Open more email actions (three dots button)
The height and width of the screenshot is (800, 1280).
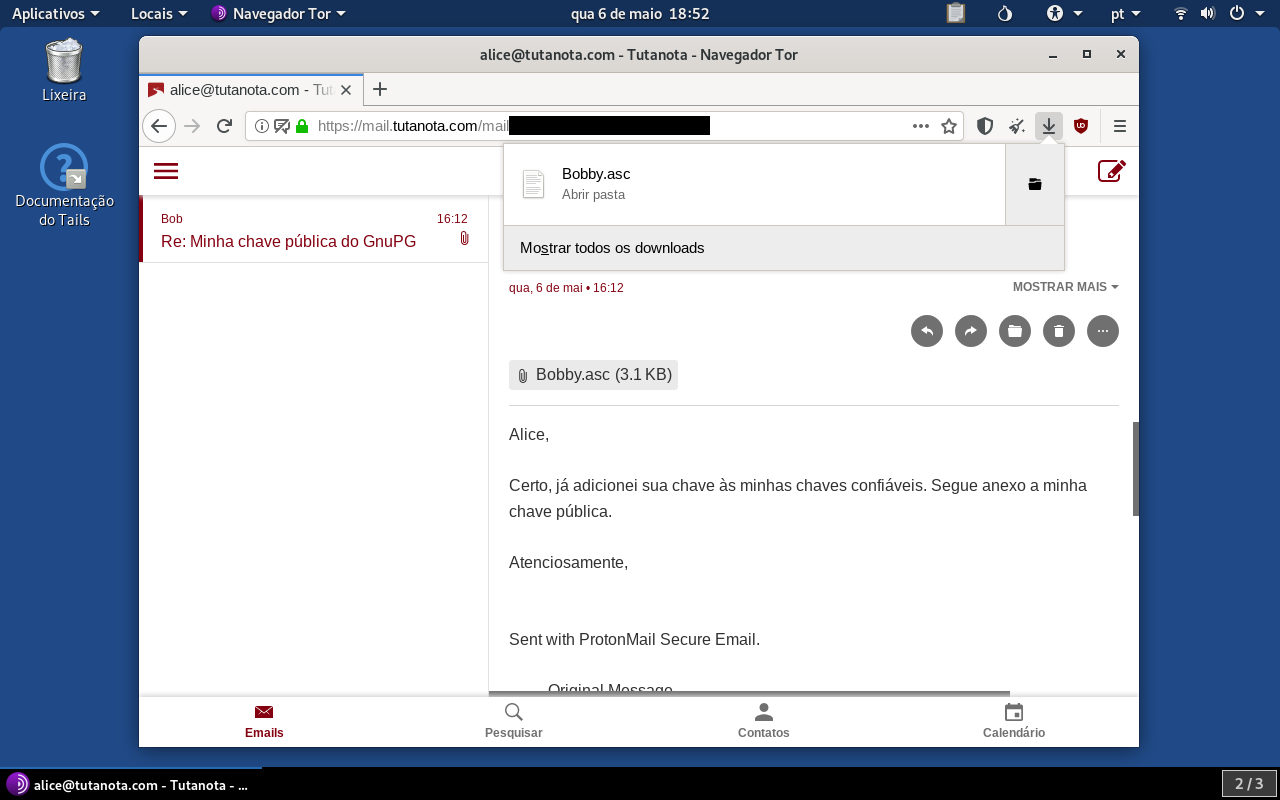tap(1103, 331)
